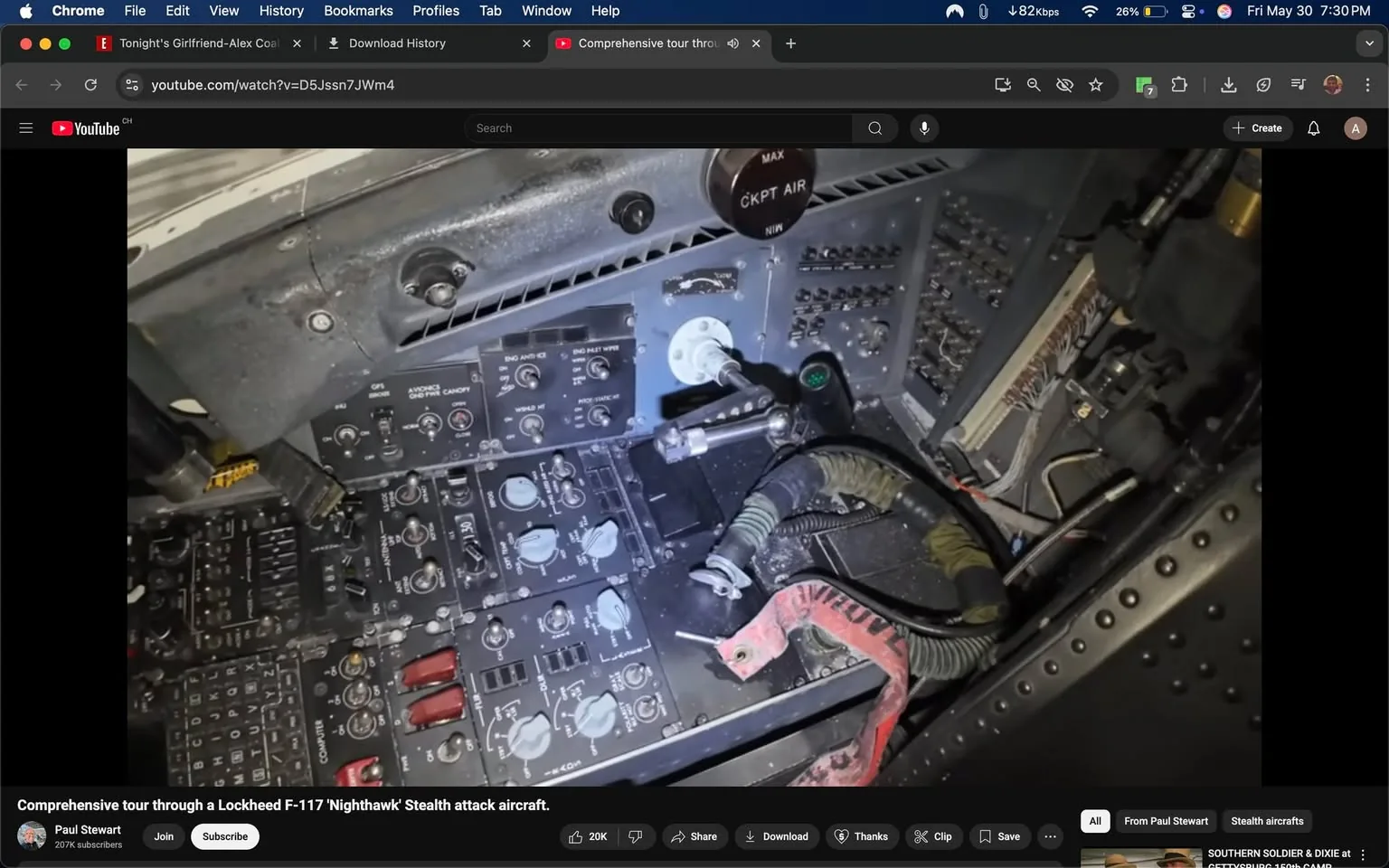
Task: Dislike the video with the thumbs-down icon
Action: (636, 836)
